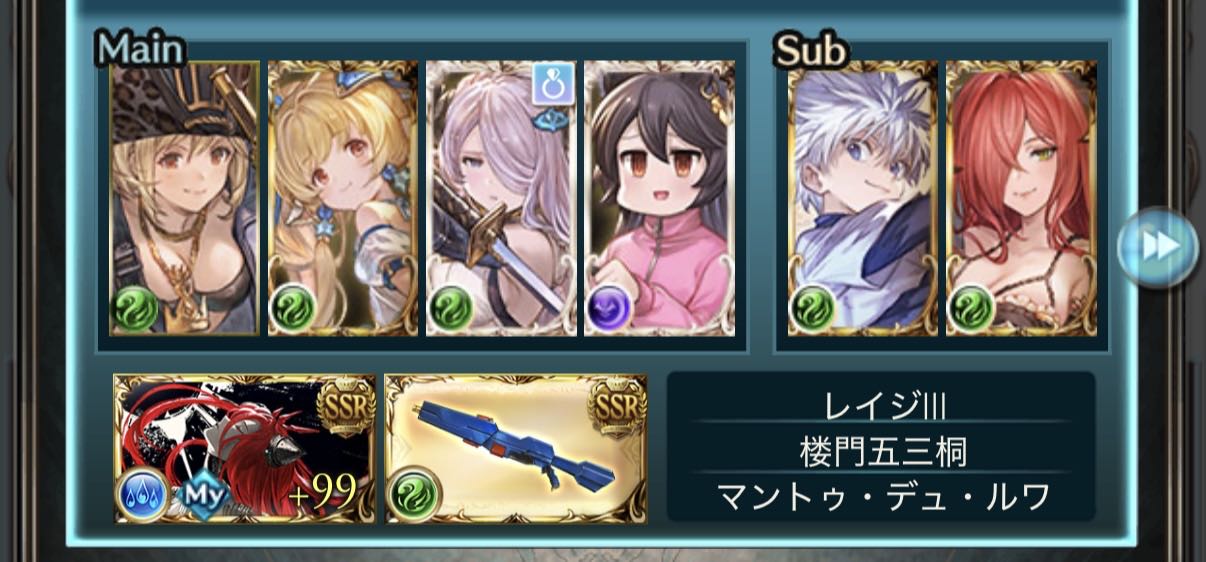The image size is (1206, 562).
Task: Tap the double-arrow next party button
Action: coord(1157,247)
